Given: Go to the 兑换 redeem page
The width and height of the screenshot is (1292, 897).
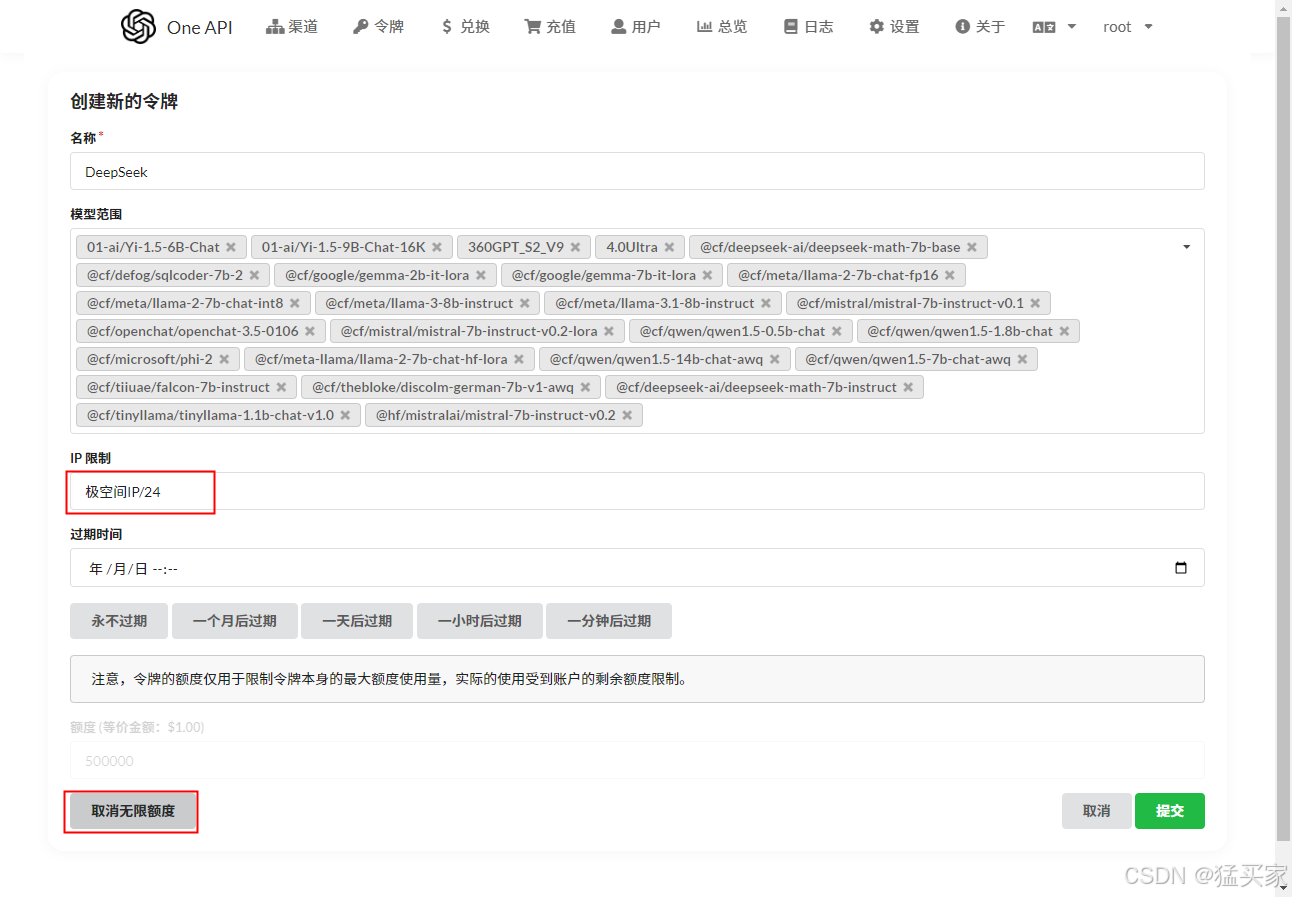Looking at the screenshot, I should point(465,27).
